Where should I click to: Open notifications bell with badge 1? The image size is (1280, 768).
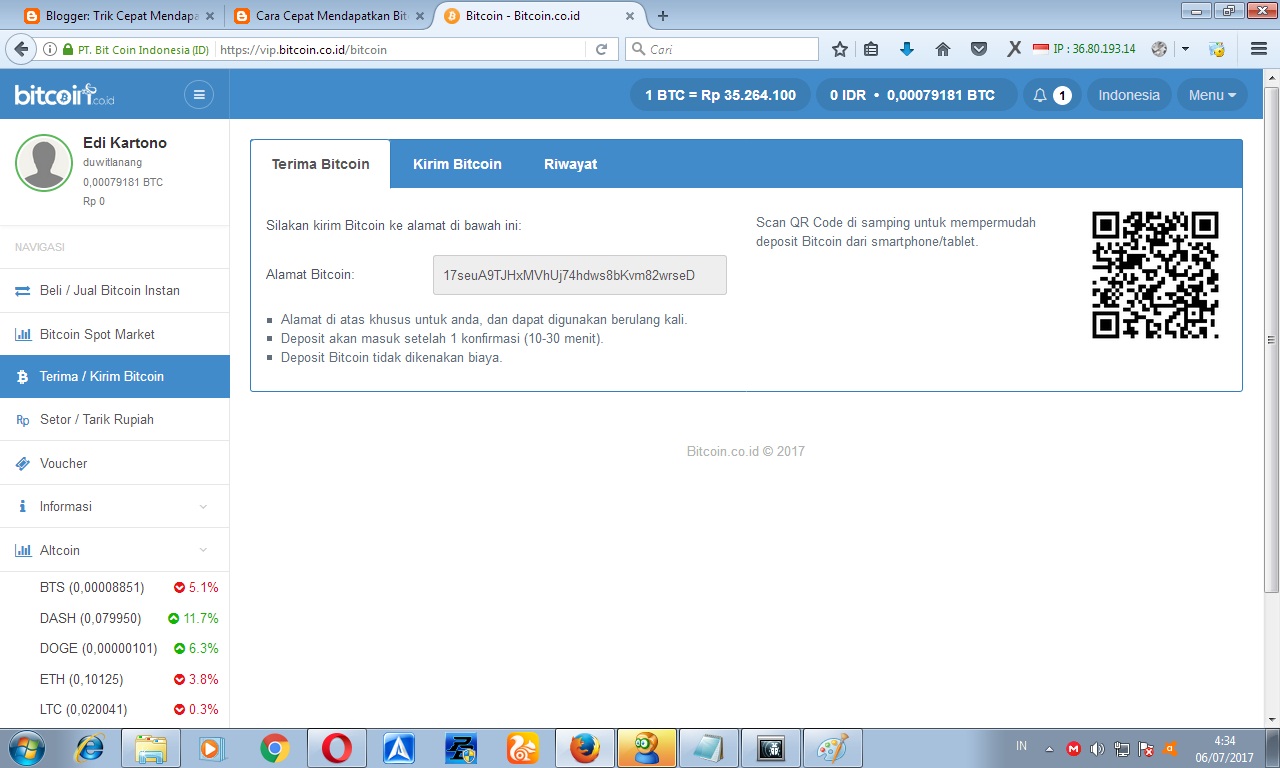point(1051,95)
